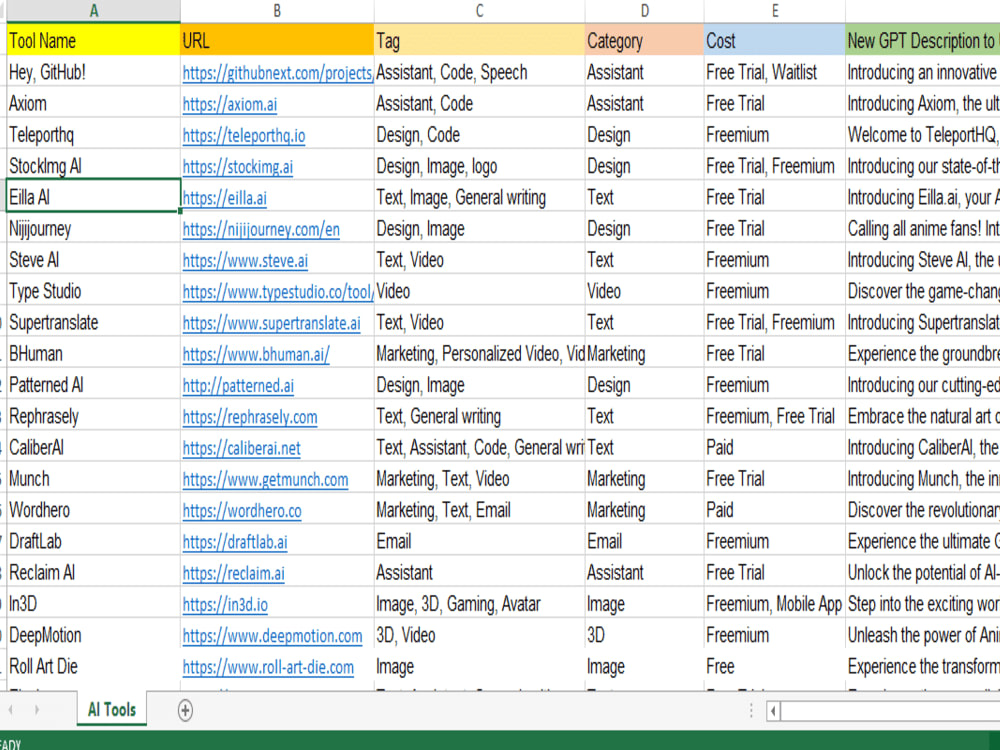The height and width of the screenshot is (750, 1000).
Task: Open the wordhero.co link
Action: tap(242, 510)
